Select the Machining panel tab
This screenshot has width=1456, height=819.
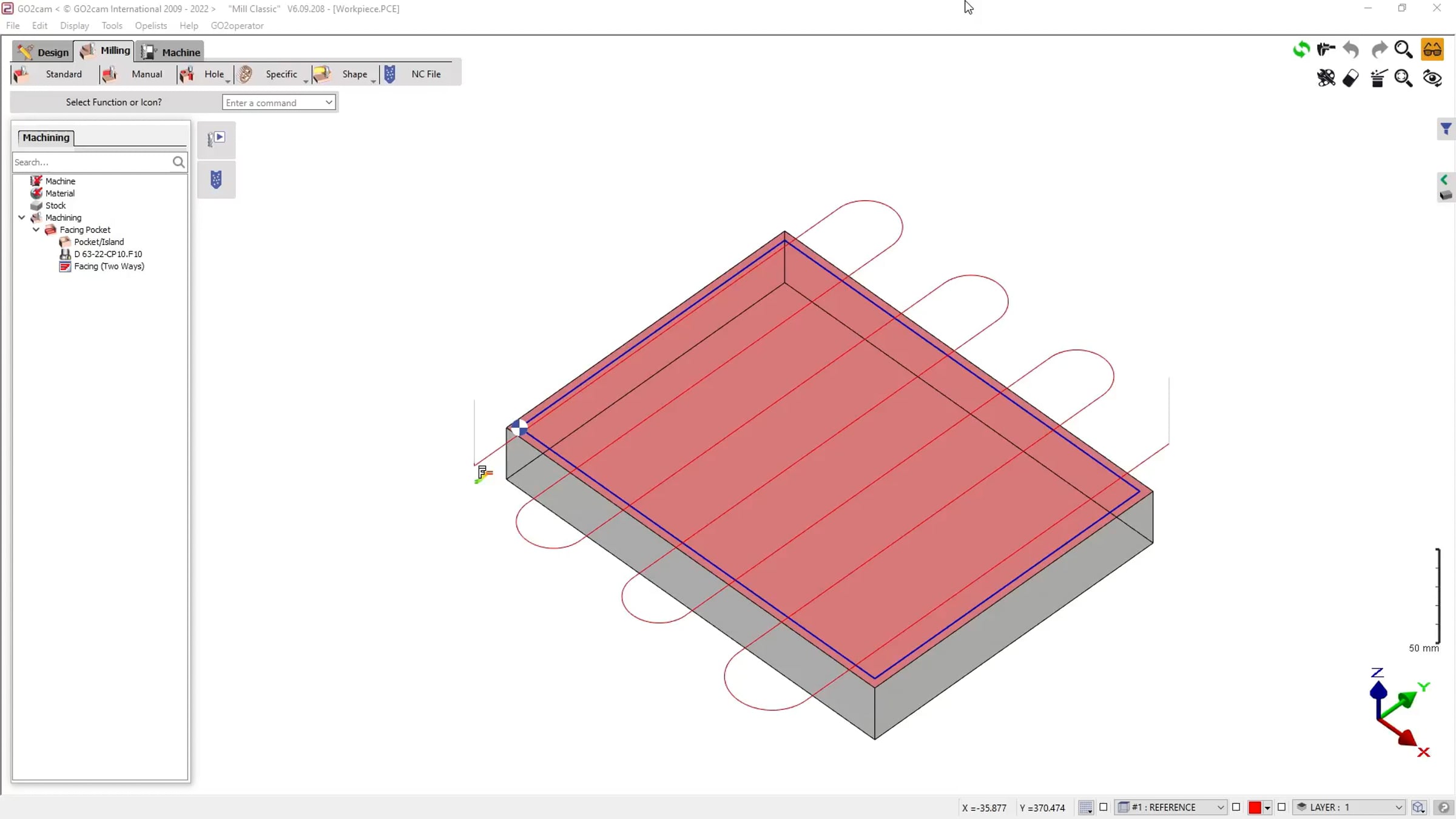tap(46, 138)
